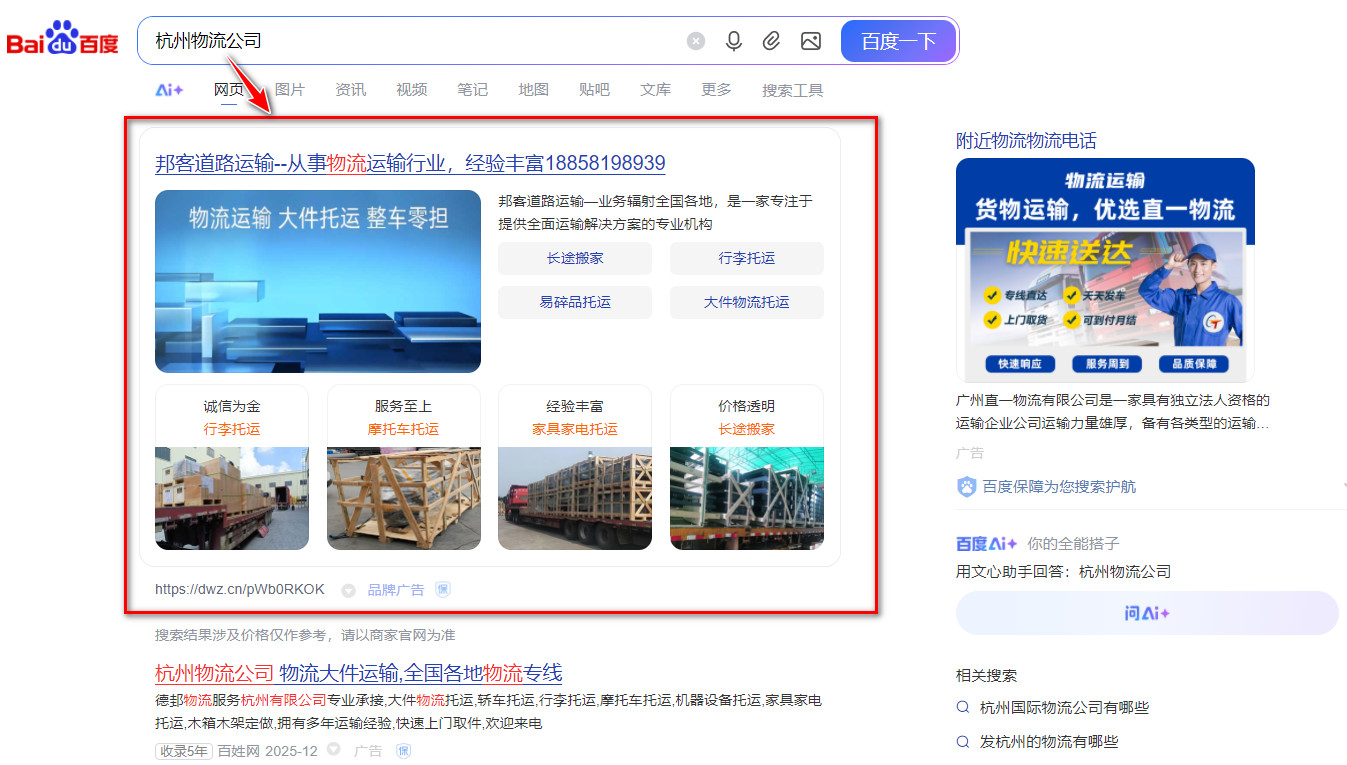Click the paperclip file attachment icon
The width and height of the screenshot is (1347, 765).
point(771,40)
